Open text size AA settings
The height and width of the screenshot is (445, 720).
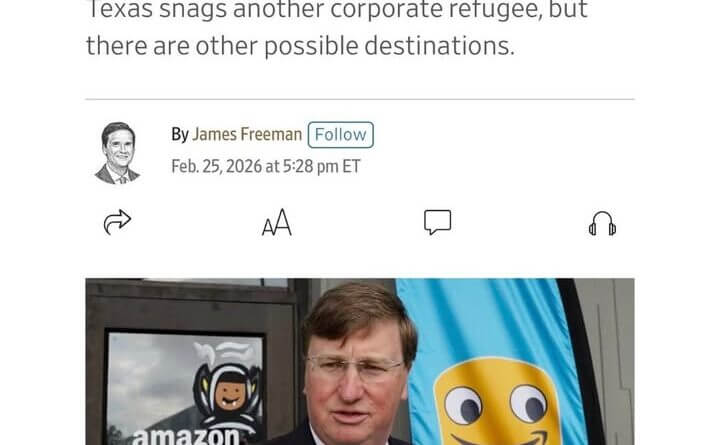[277, 223]
